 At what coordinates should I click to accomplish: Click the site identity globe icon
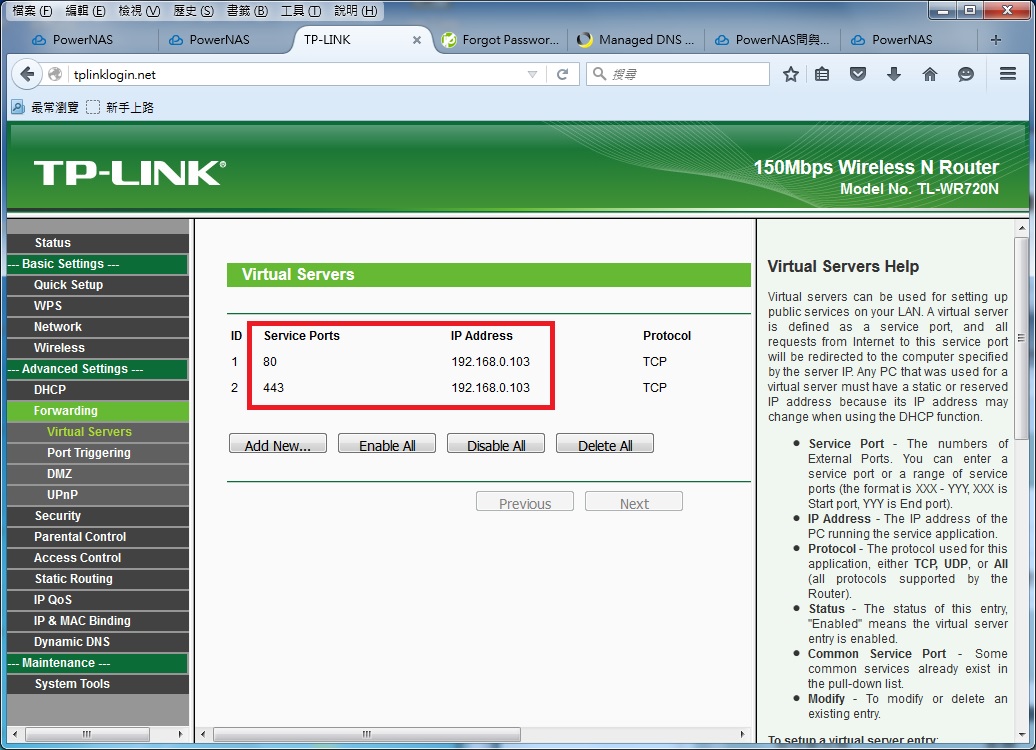point(55,74)
